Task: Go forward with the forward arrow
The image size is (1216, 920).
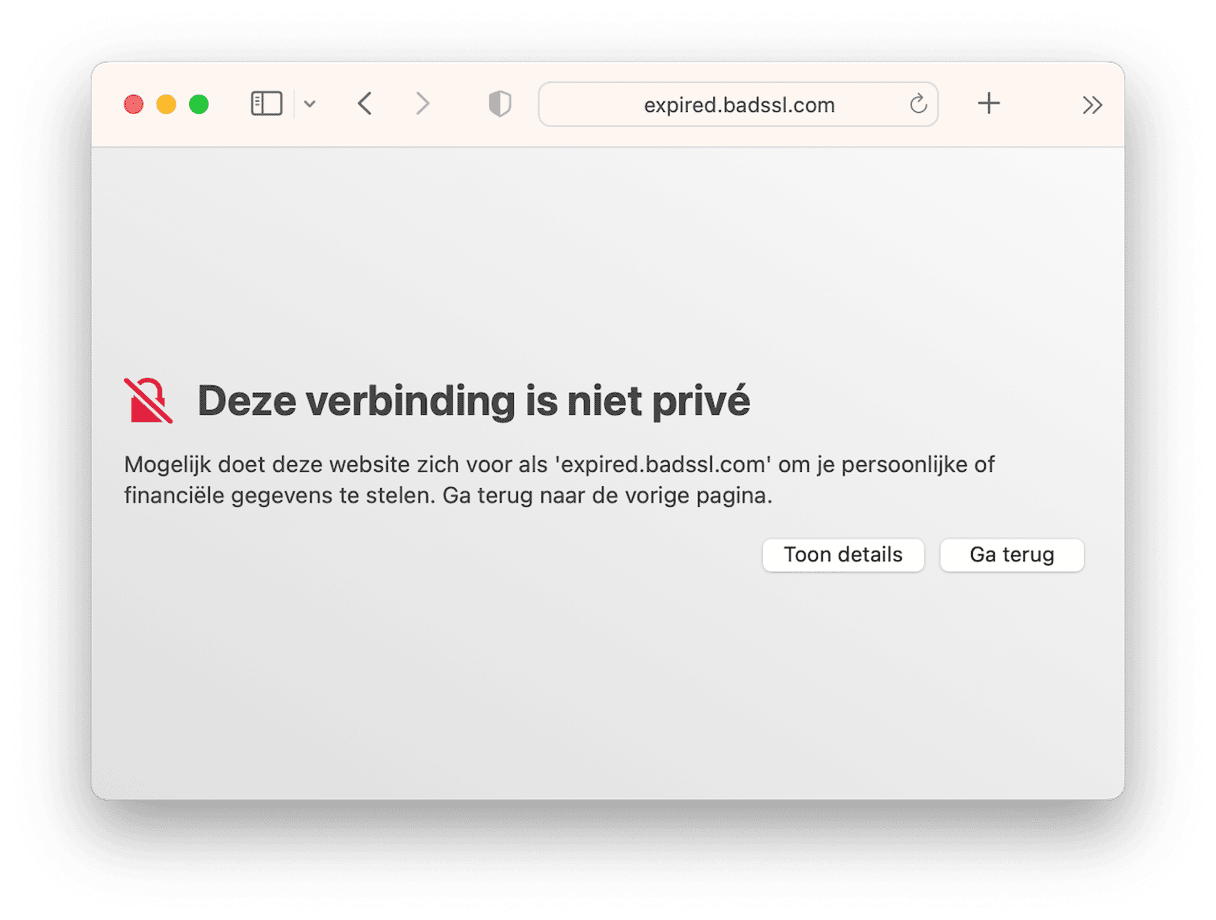Action: [423, 104]
